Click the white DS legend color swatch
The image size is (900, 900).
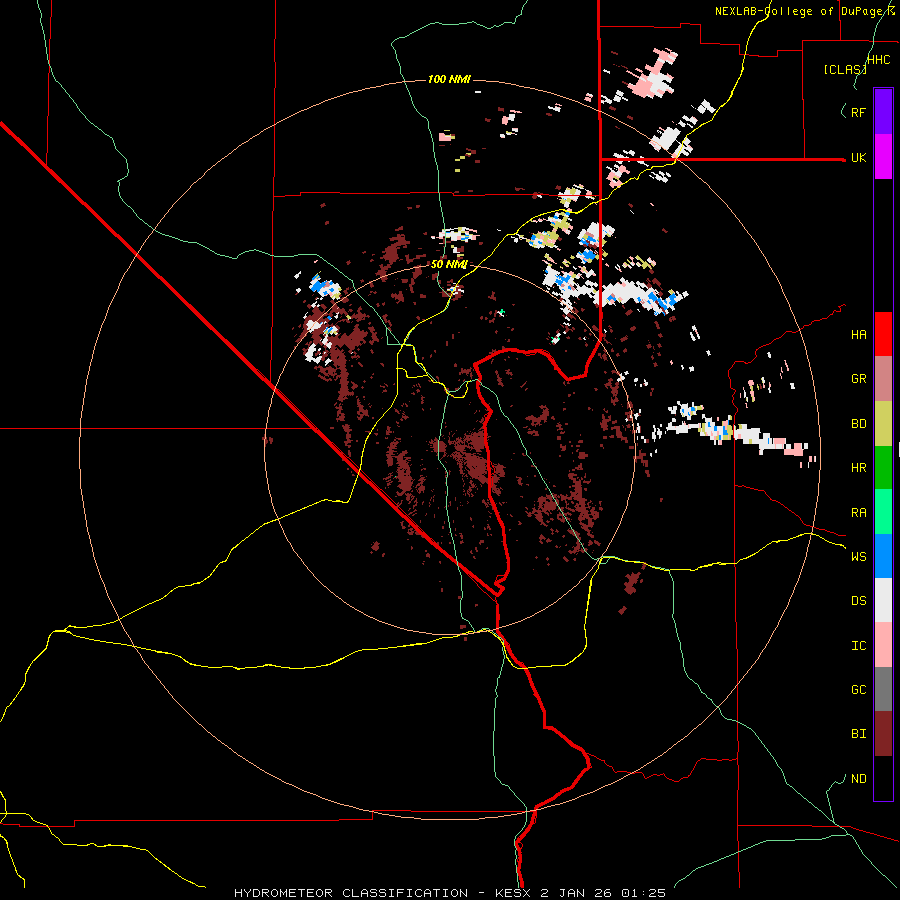point(883,600)
